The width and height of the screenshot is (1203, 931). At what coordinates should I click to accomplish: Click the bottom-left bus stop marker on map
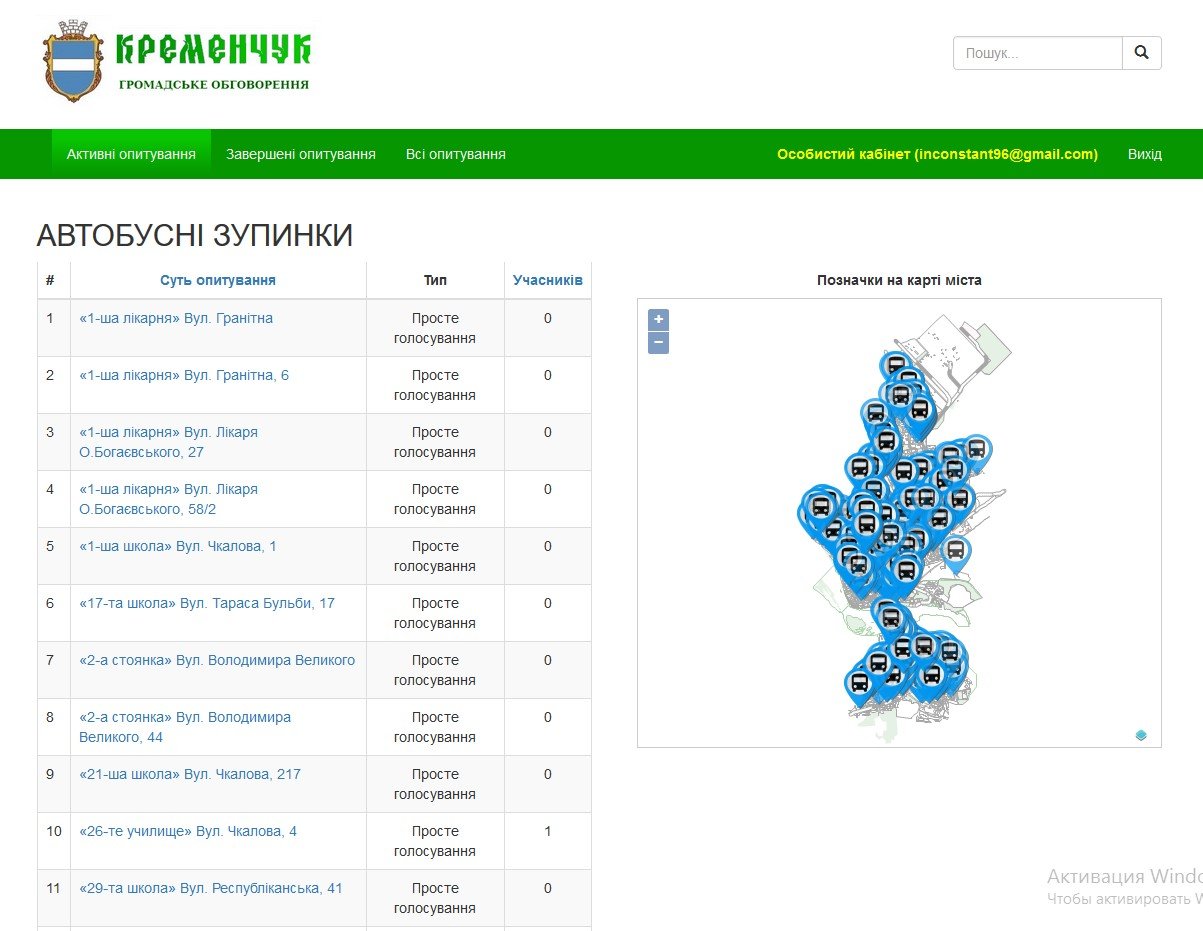coord(859,684)
